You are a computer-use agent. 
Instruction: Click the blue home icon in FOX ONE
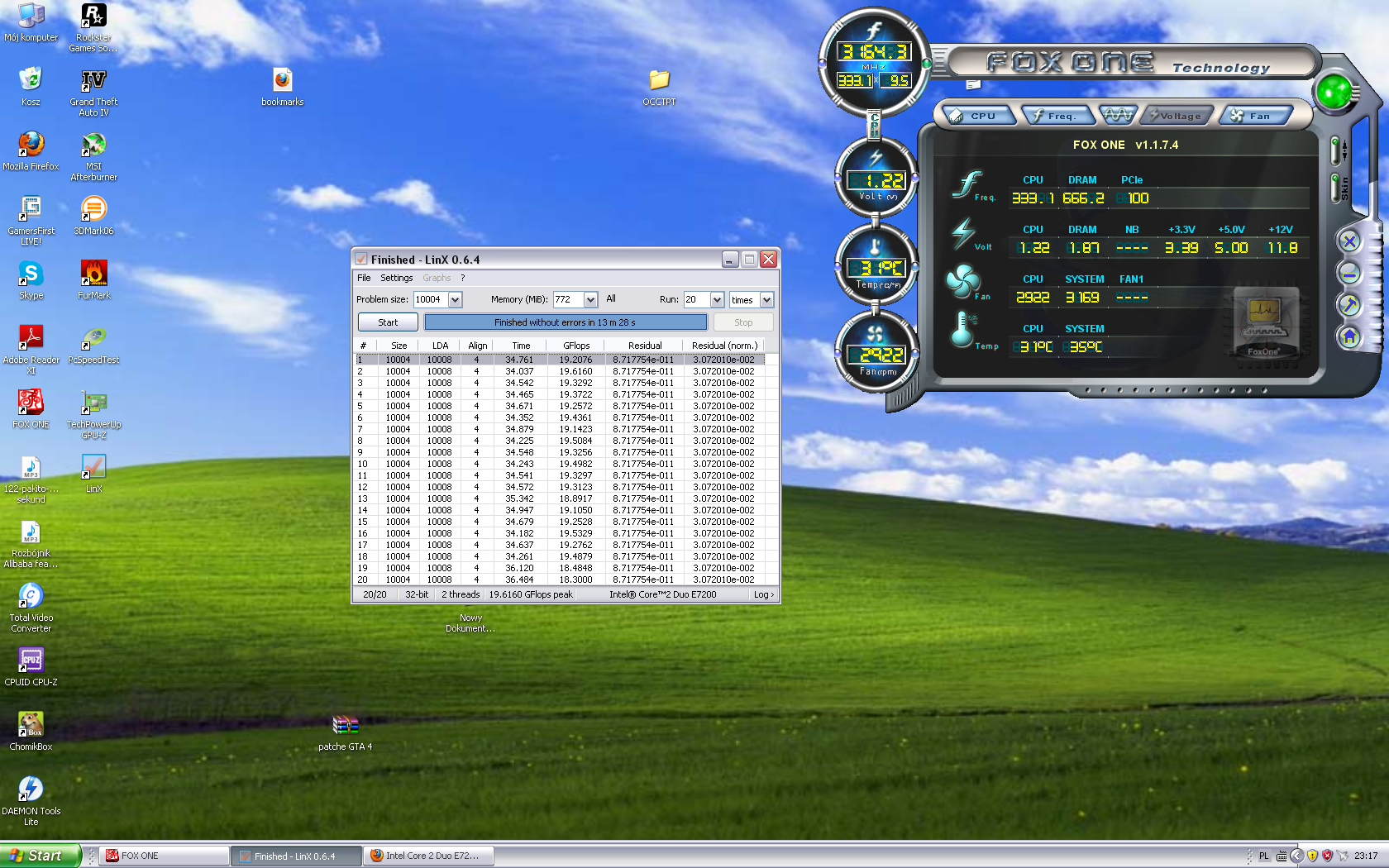1349,337
